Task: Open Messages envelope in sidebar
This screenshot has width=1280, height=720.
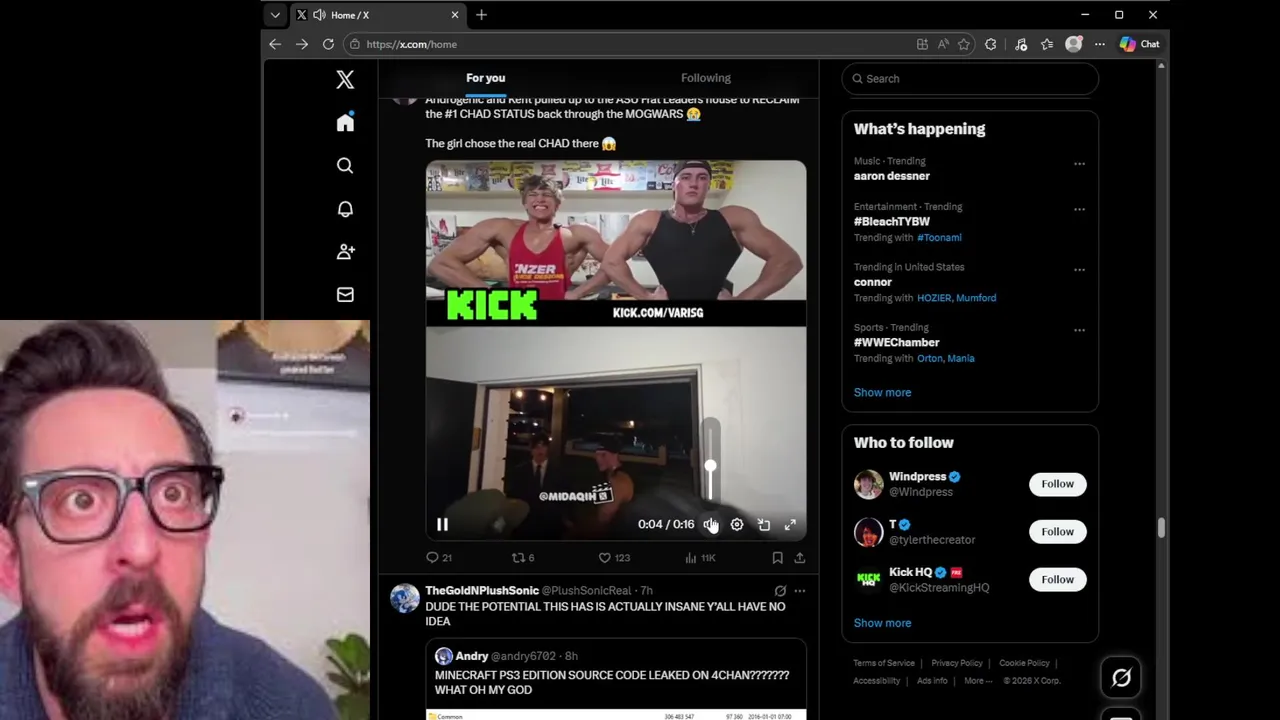Action: [x=345, y=295]
